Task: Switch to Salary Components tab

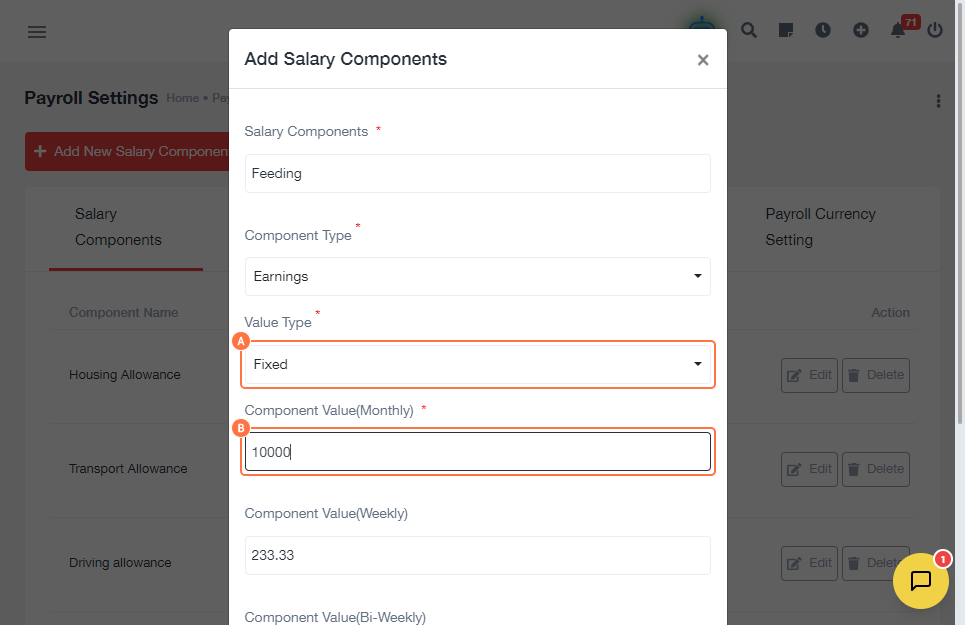Action: click(x=118, y=227)
